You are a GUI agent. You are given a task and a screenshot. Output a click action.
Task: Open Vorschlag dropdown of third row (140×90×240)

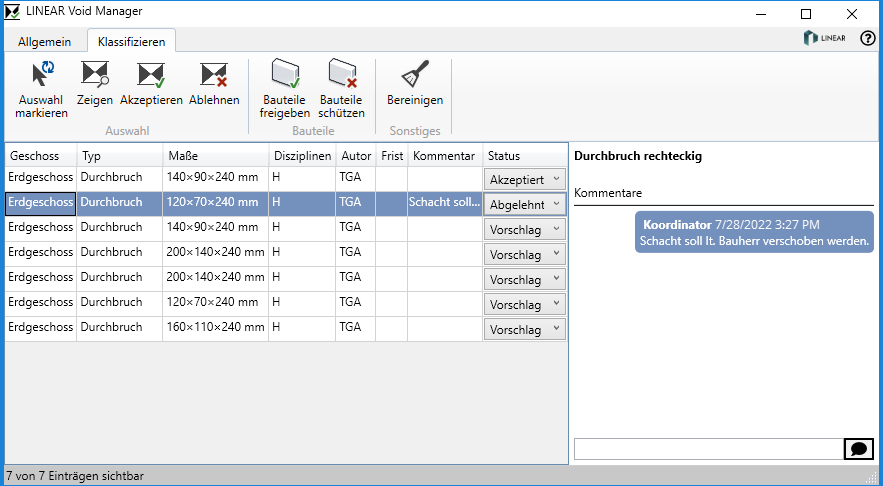(x=525, y=230)
